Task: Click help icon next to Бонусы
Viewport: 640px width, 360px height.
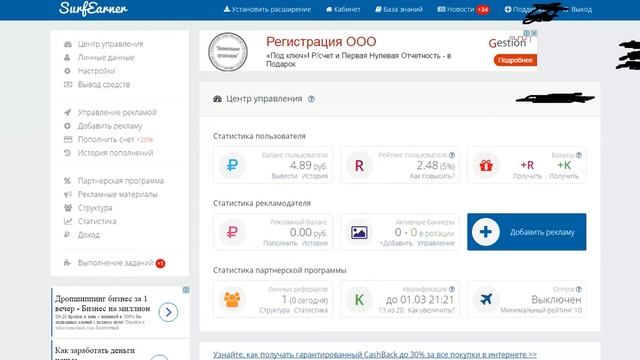Action: click(579, 155)
